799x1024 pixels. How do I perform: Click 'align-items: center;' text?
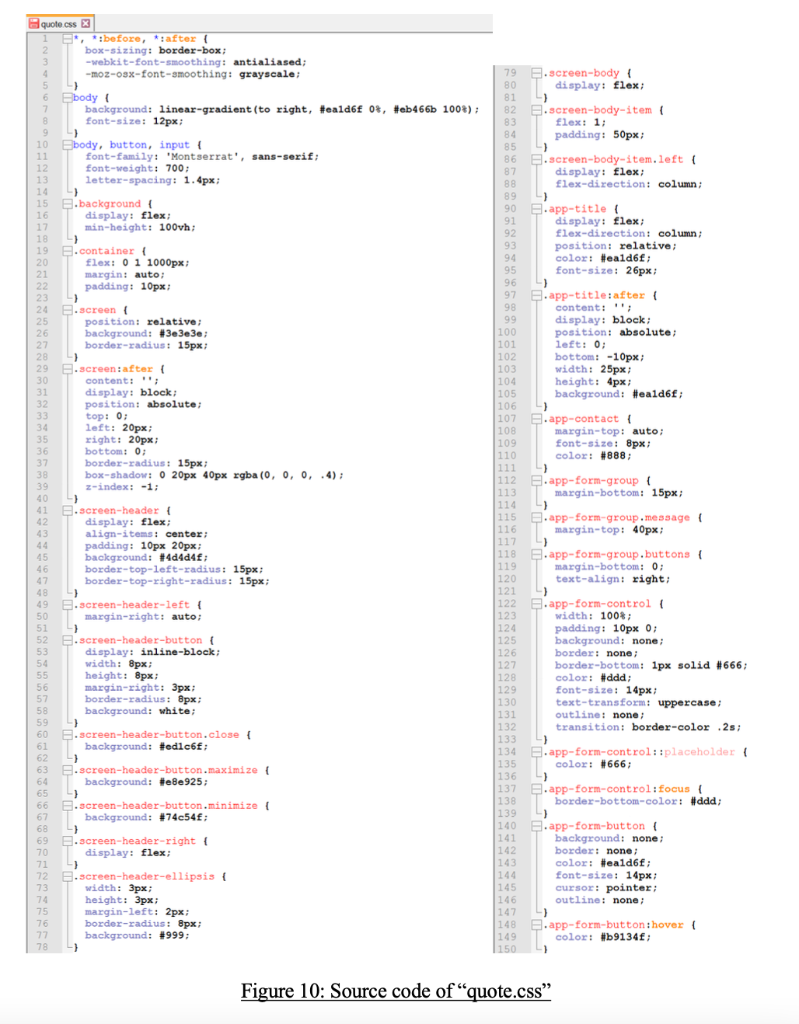[x=146, y=534]
